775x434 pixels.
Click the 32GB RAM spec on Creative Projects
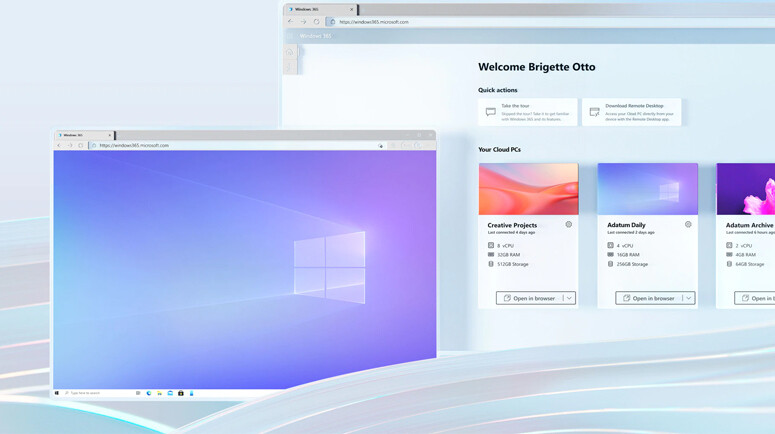pyautogui.click(x=504, y=255)
